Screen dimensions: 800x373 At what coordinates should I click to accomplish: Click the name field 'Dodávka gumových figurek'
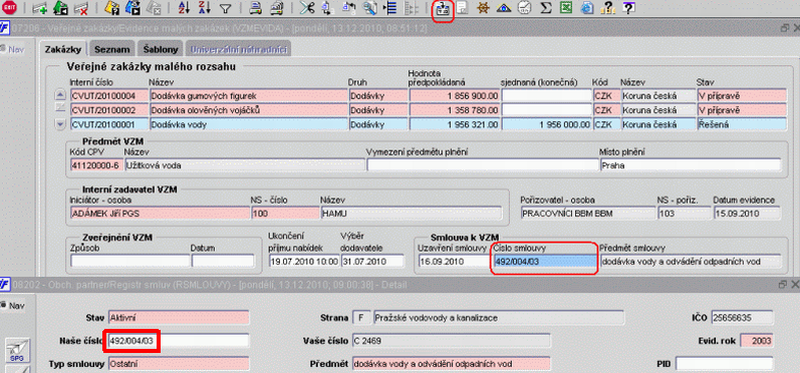click(x=248, y=95)
